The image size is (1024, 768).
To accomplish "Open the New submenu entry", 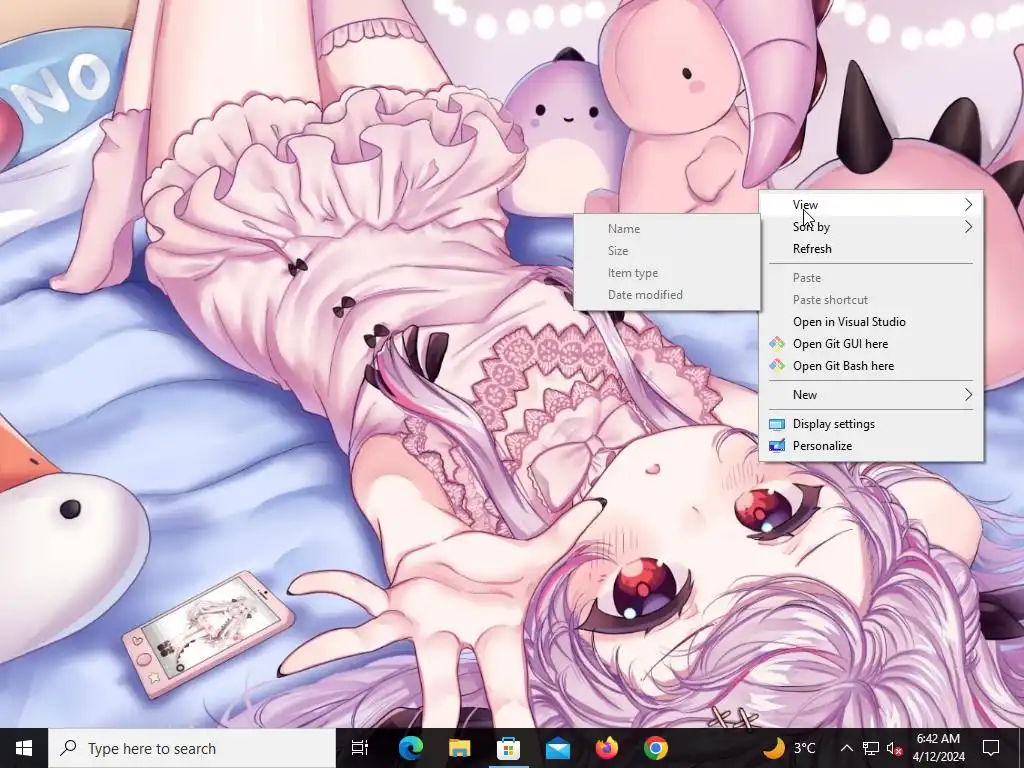I will pos(871,394).
